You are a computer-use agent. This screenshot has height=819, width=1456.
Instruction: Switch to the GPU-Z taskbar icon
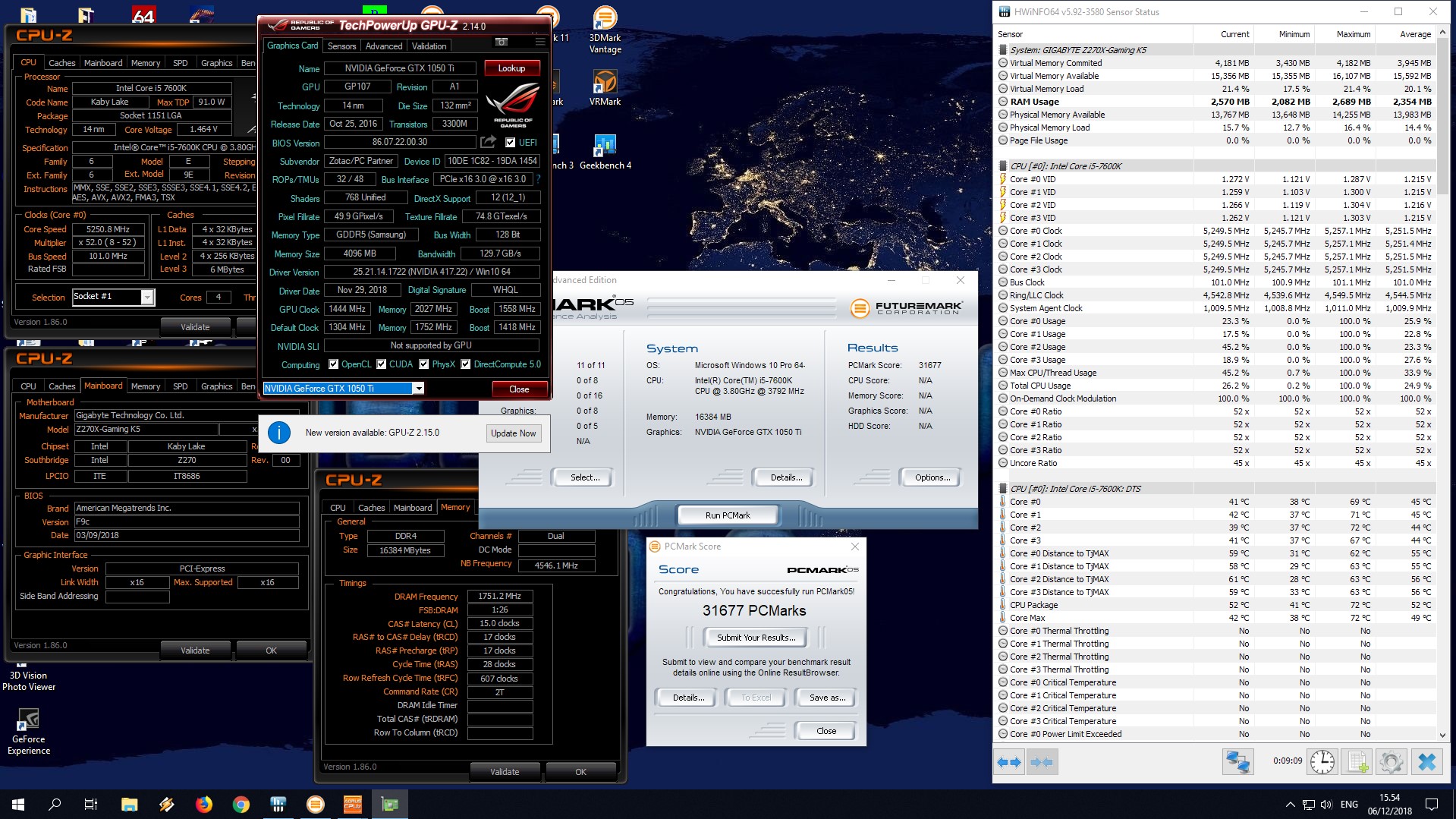390,804
